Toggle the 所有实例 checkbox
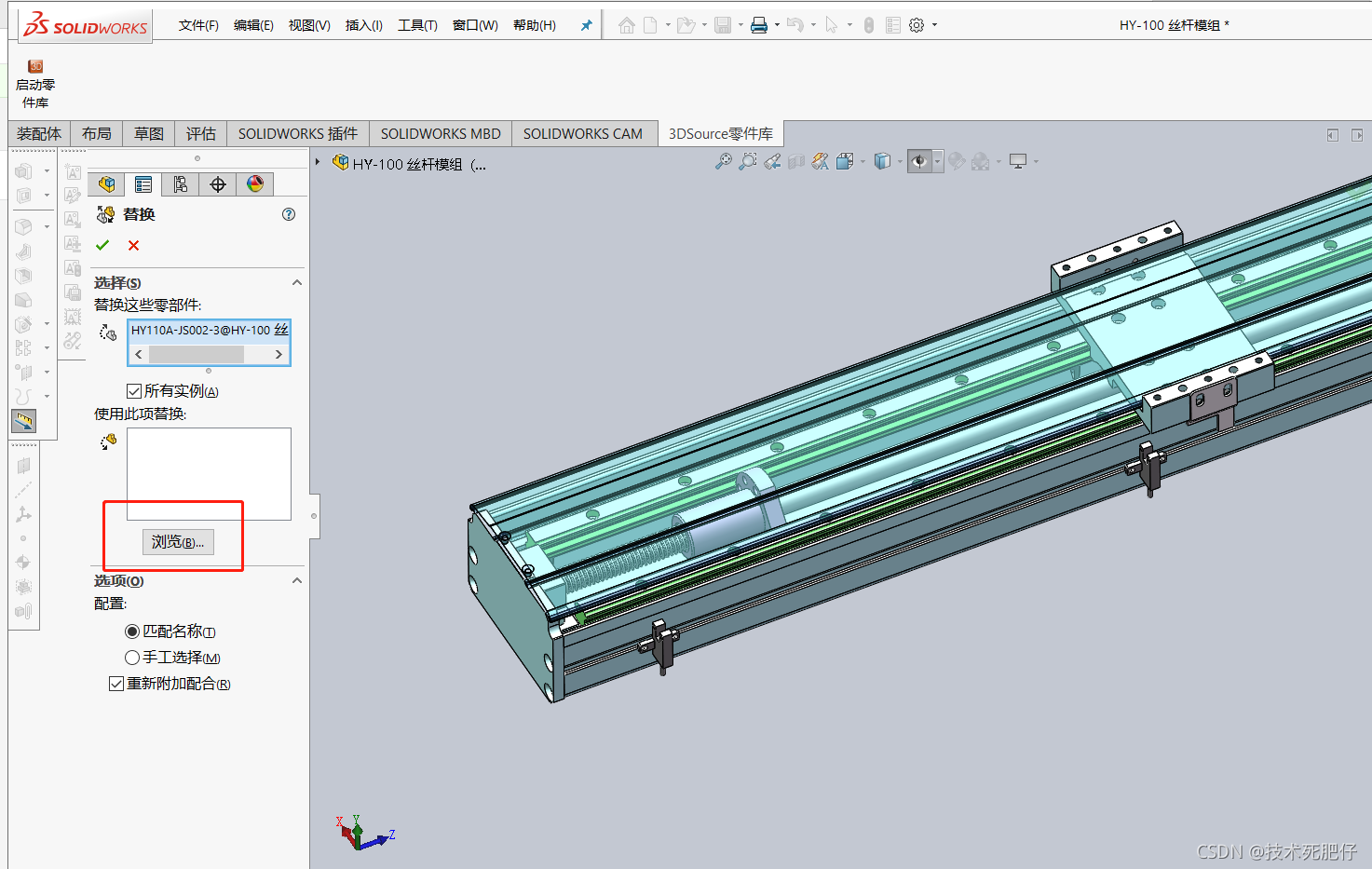Image resolution: width=1372 pixels, height=869 pixels. pyautogui.click(x=134, y=391)
